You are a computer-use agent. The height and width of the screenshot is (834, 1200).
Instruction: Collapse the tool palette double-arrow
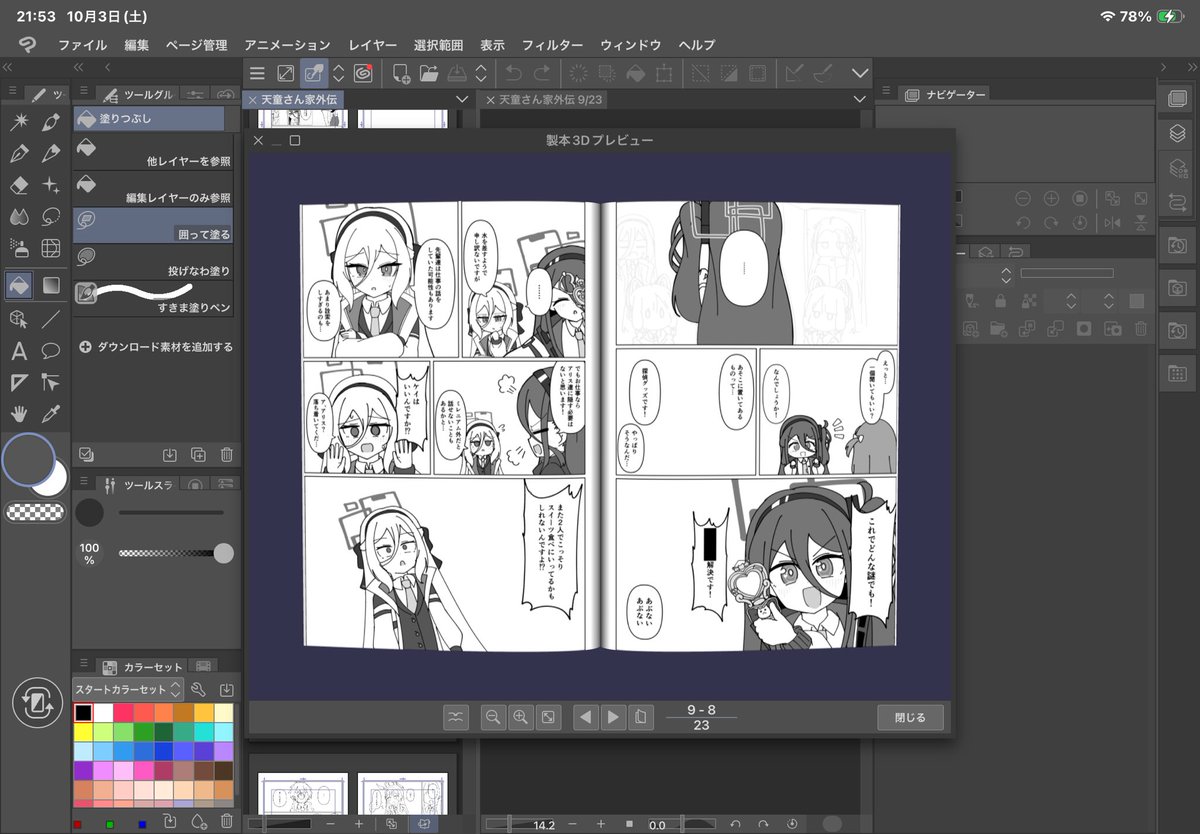pos(8,67)
